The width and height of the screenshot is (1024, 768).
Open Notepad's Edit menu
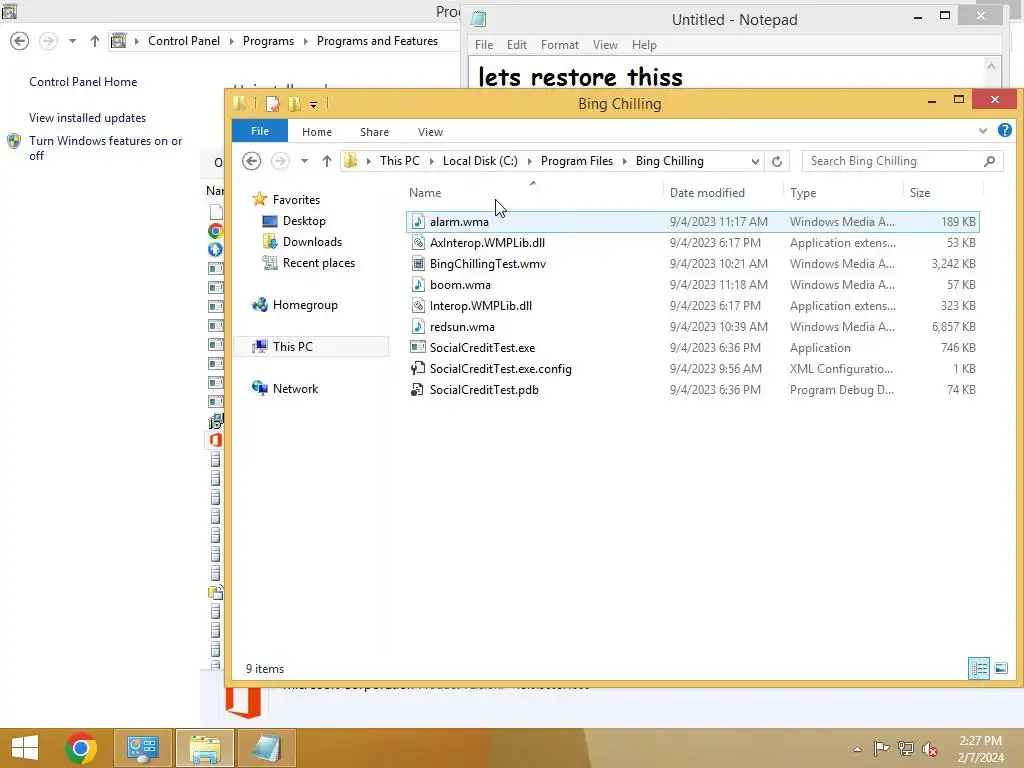pyautogui.click(x=517, y=44)
